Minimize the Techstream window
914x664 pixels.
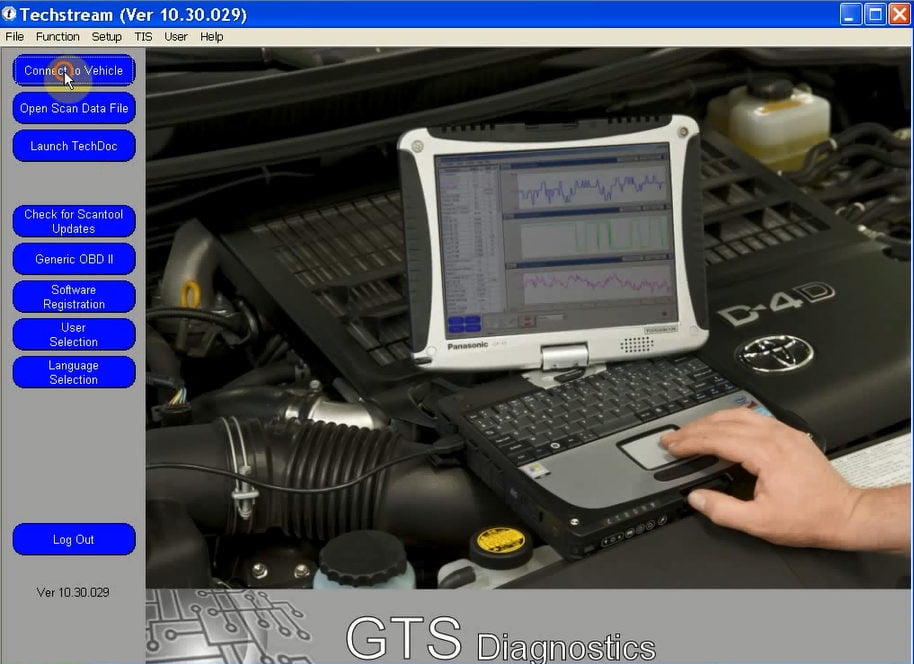[x=850, y=14]
